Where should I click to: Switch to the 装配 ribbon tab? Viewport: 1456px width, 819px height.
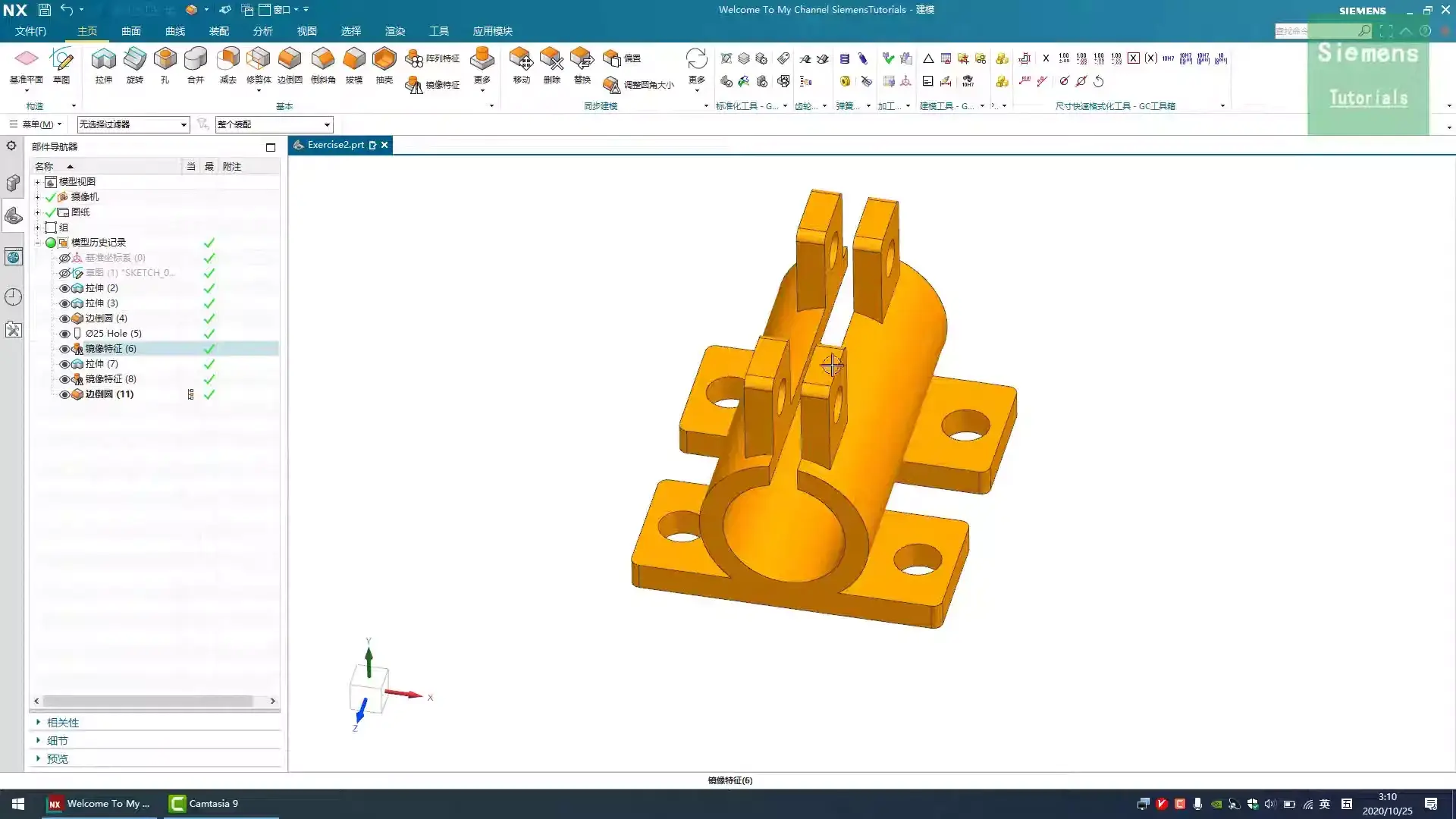click(x=218, y=31)
